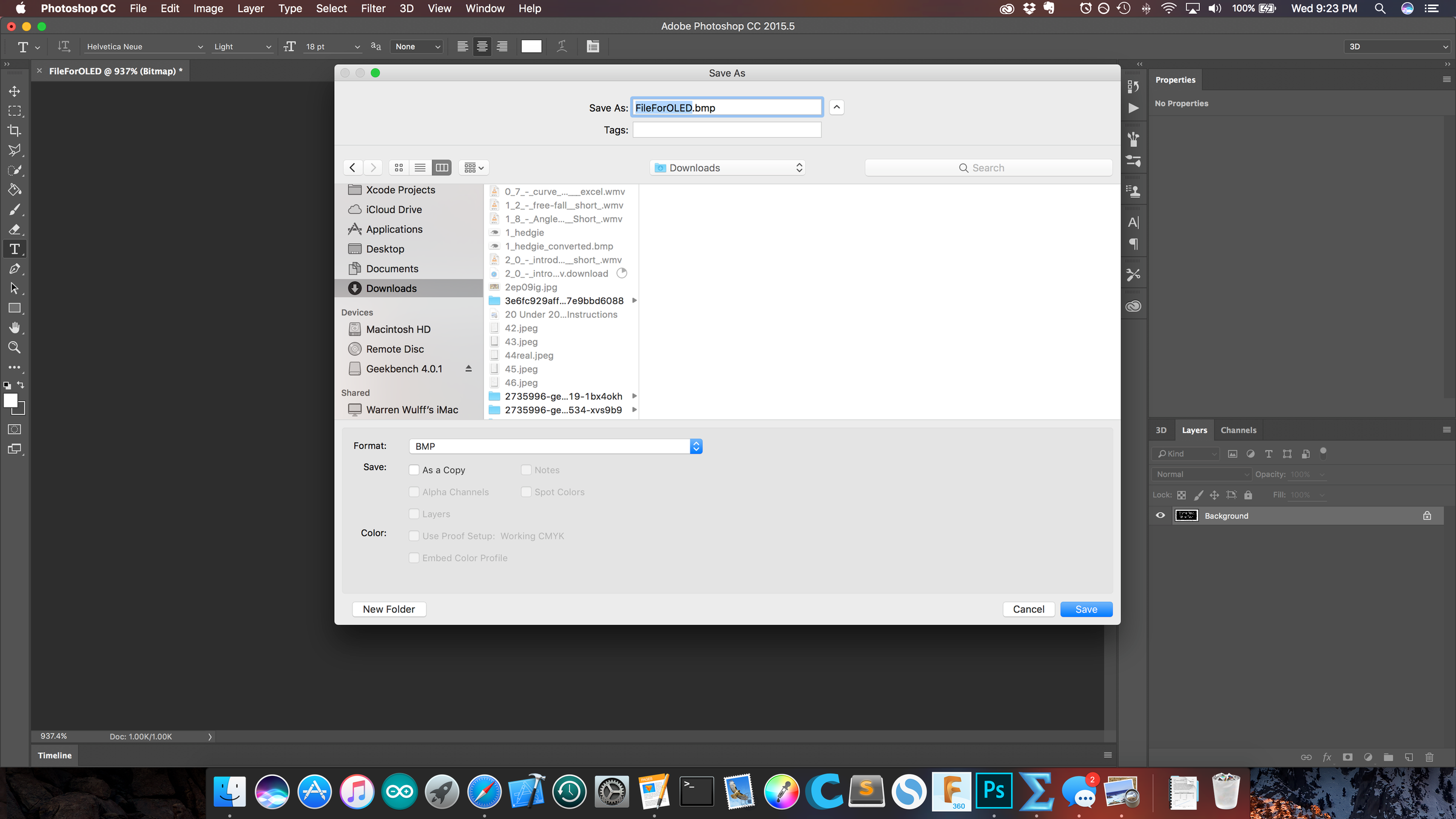
Task: Click the Background layer lock icon
Action: click(x=1427, y=516)
